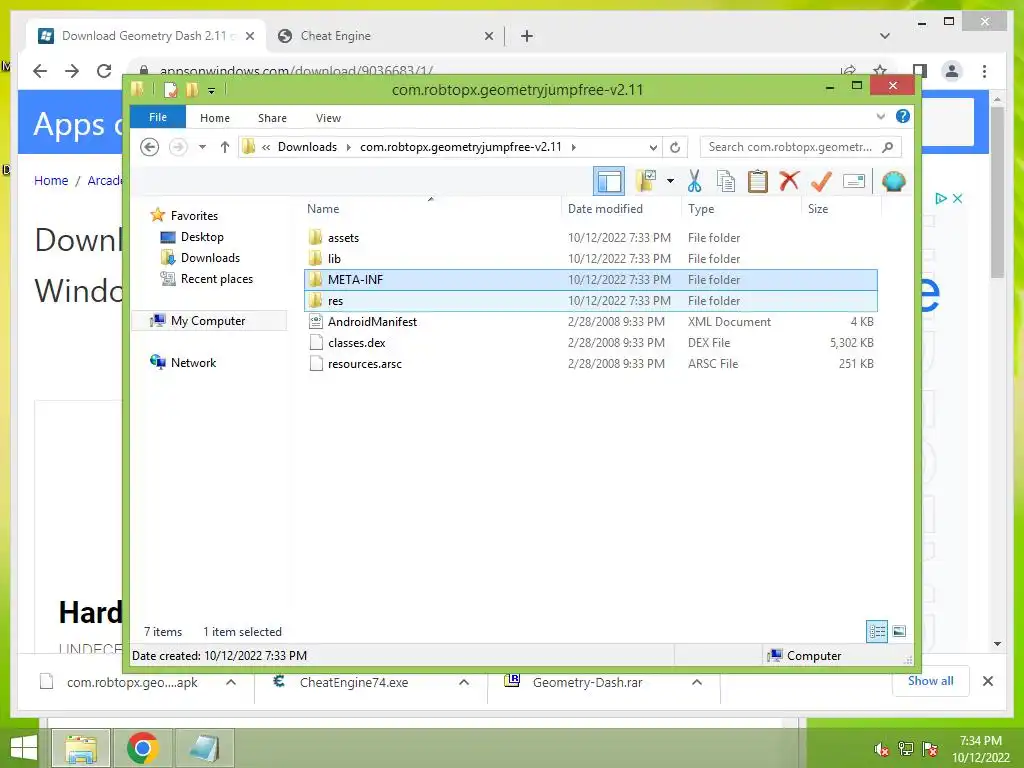
Task: Select the resources.arsc file
Action: pyautogui.click(x=590, y=363)
